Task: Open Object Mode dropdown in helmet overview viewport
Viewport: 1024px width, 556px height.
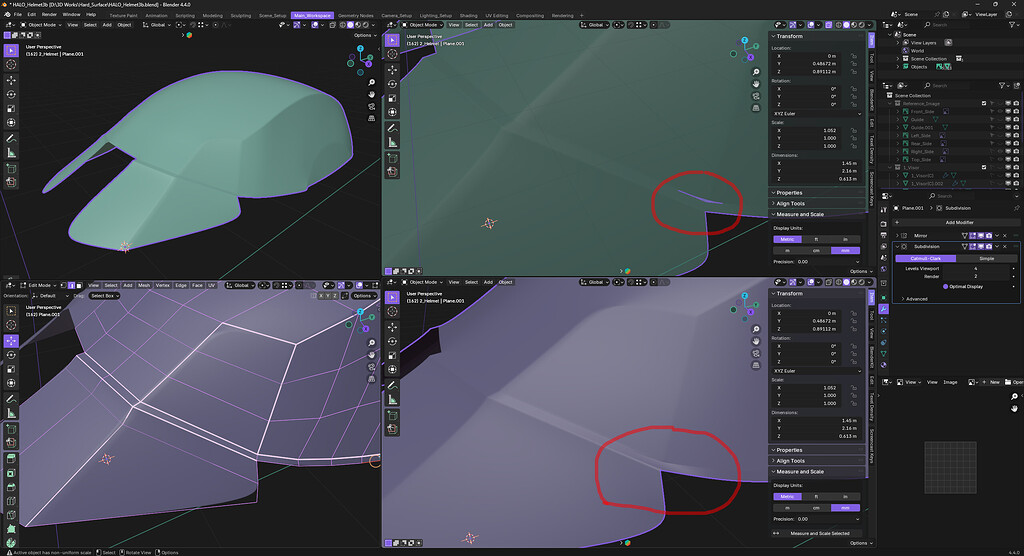Action: (42, 25)
